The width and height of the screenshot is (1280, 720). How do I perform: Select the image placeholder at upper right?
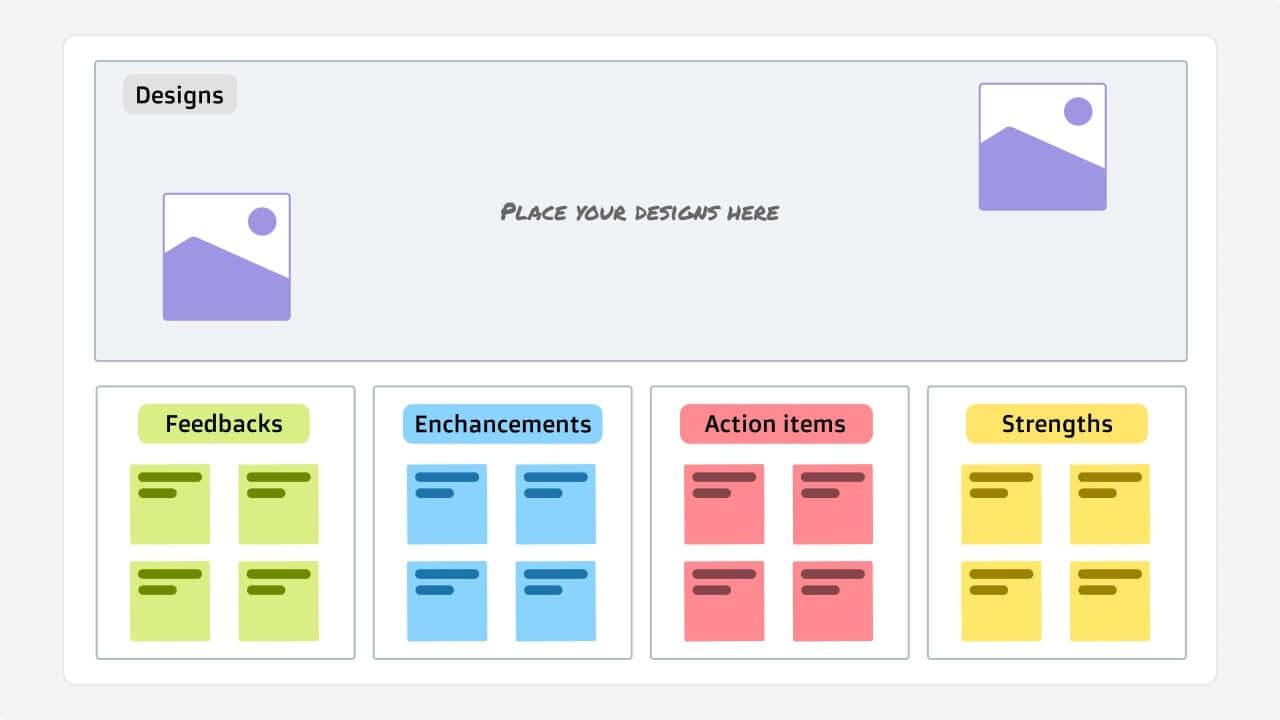(1042, 147)
